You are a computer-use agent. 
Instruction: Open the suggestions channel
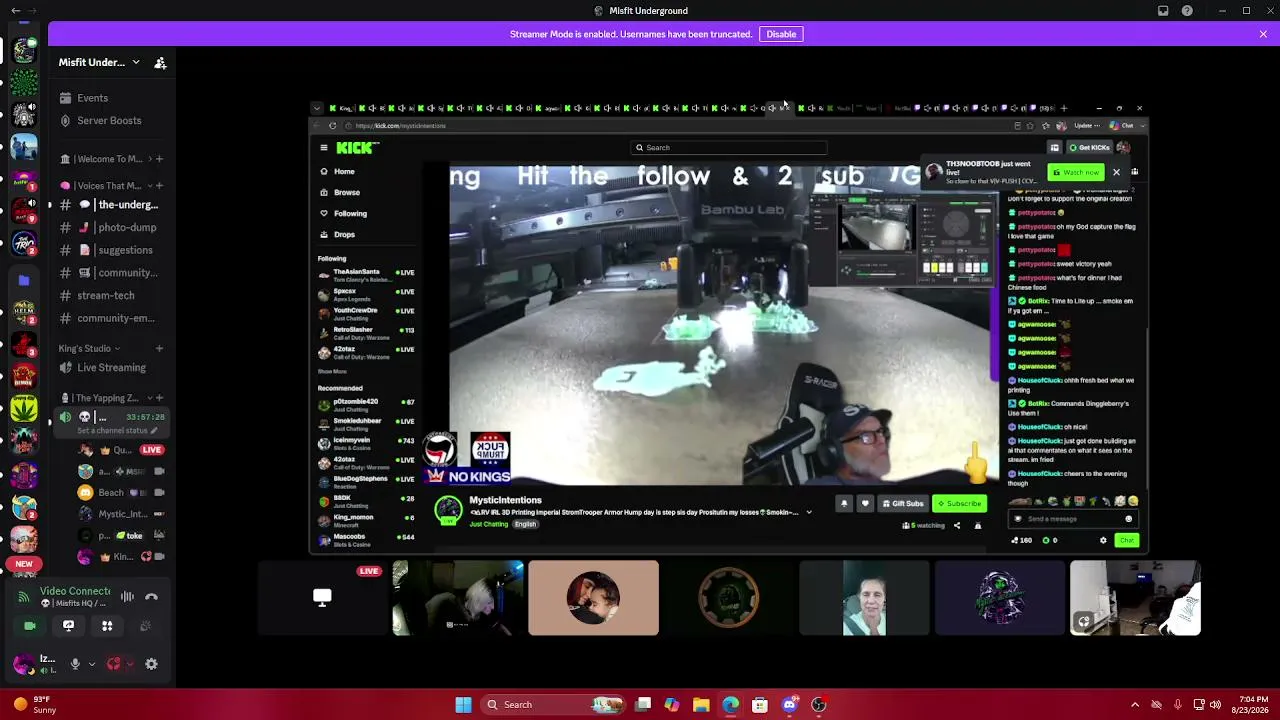(113, 250)
